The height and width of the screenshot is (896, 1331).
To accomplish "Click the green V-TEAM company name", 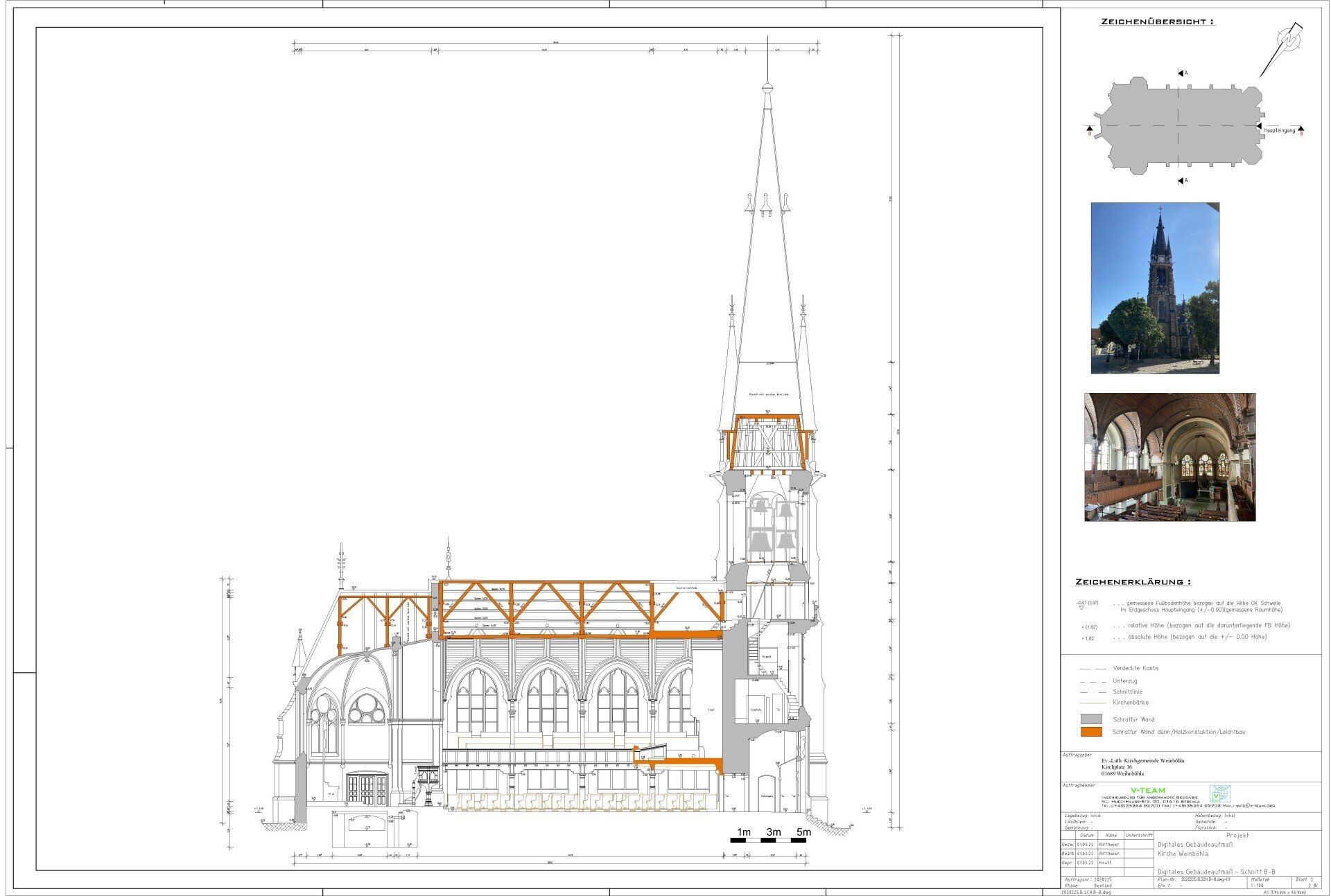I will click(1147, 790).
